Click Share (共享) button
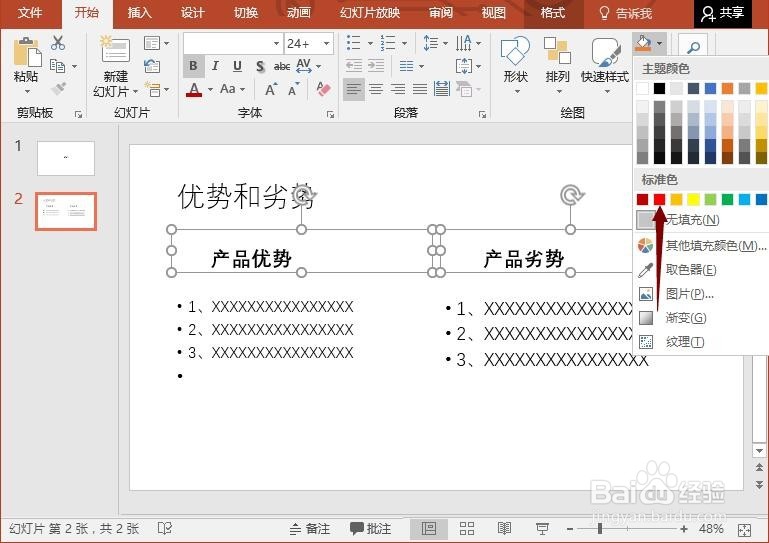This screenshot has height=543, width=769. (x=722, y=13)
